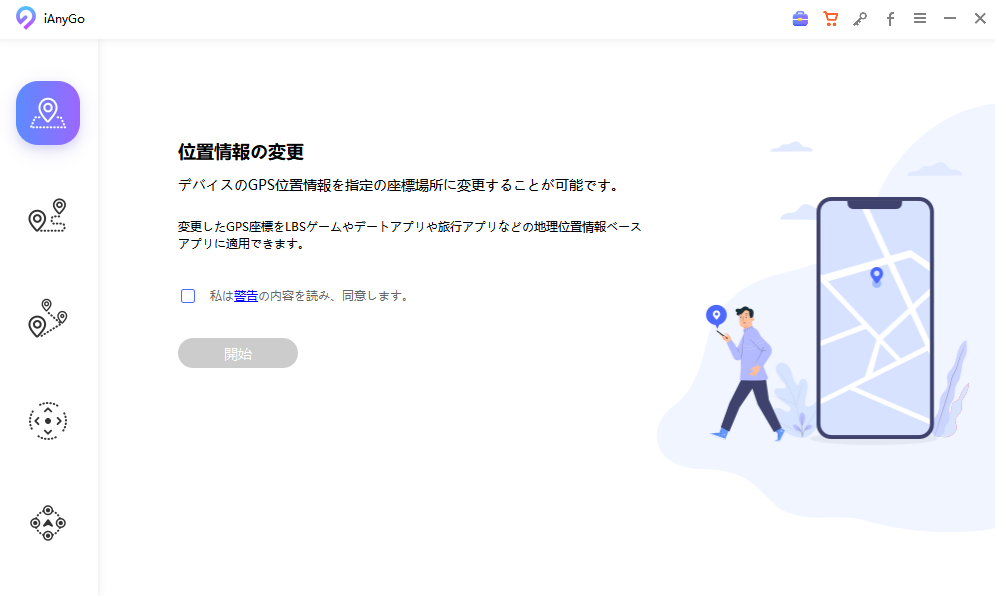Open the toolbox briefcase icon

[800, 19]
